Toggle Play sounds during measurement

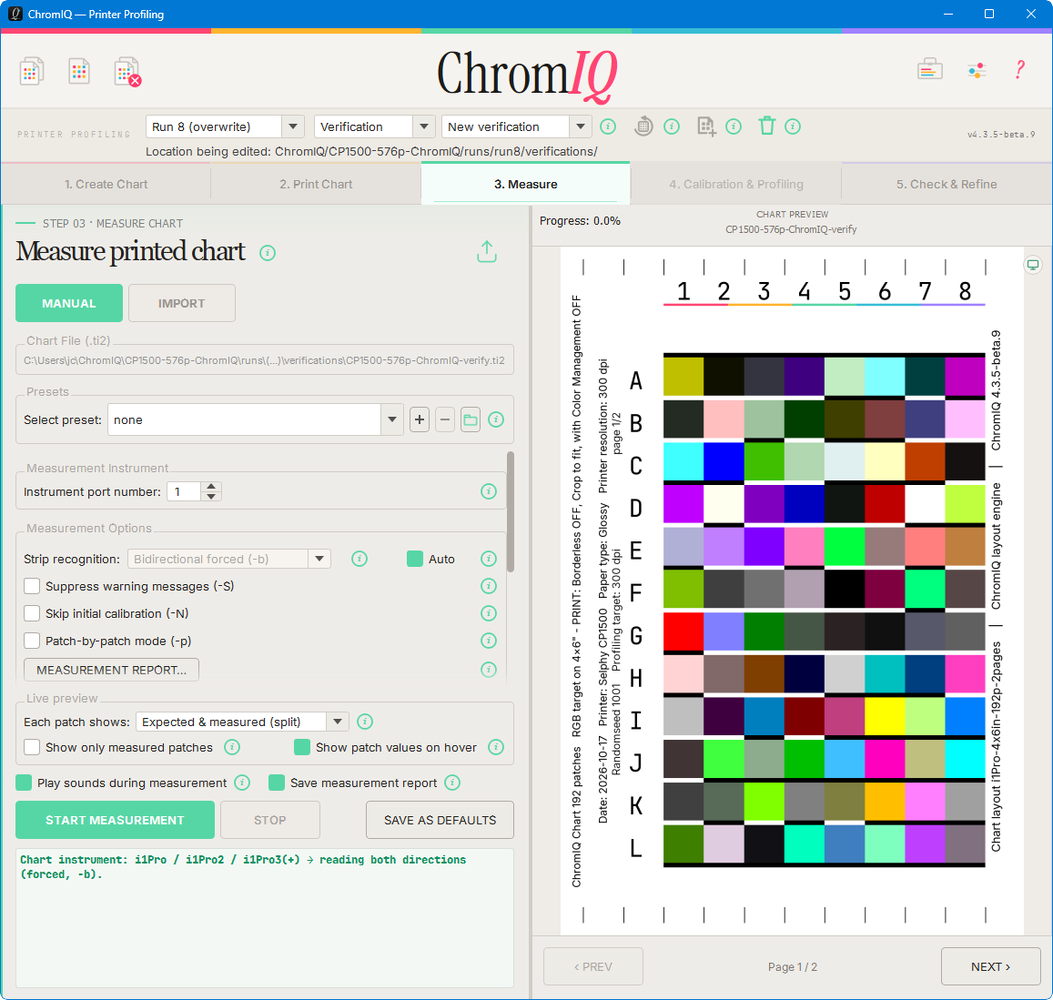[24, 782]
